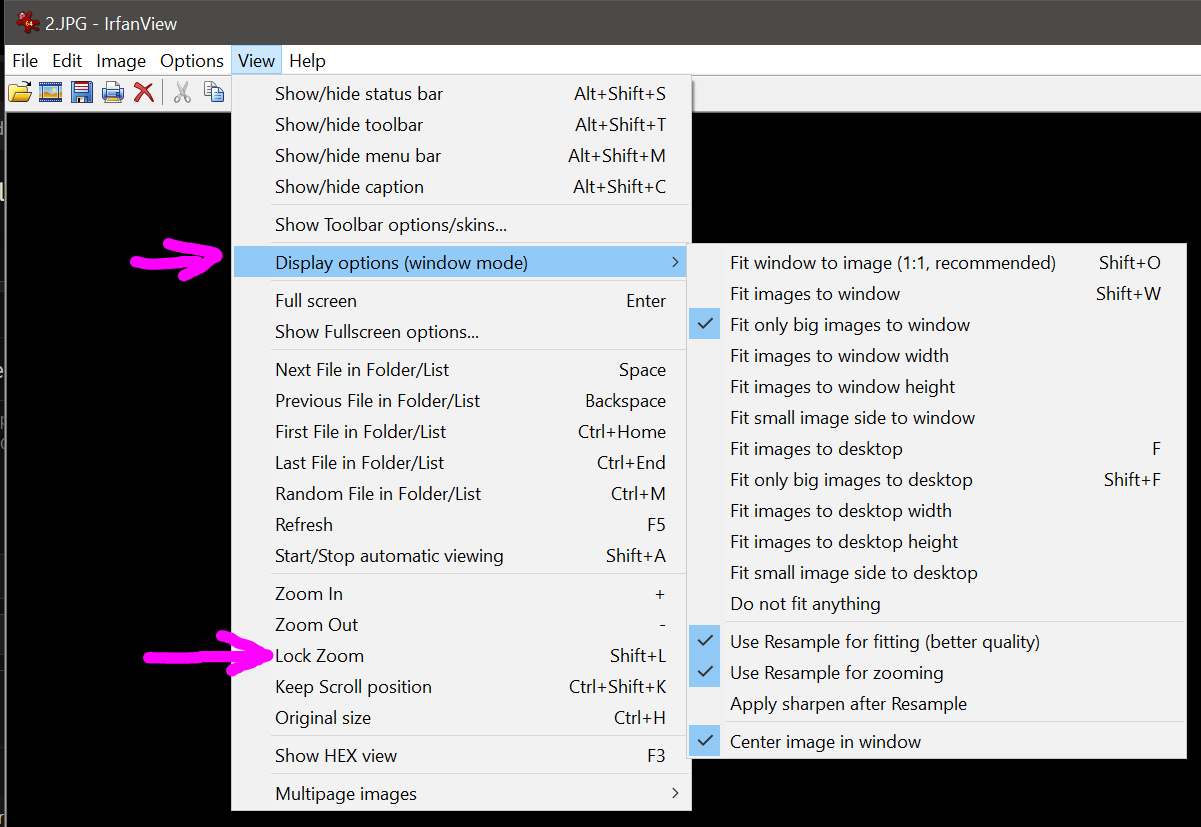Select Fit small image side to desktop
This screenshot has height=827, width=1201.
click(x=937, y=573)
